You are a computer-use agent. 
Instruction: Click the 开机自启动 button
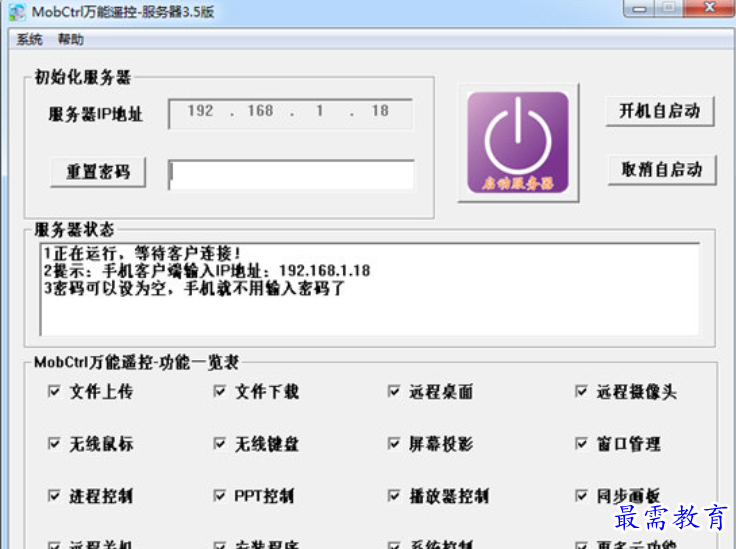[659, 111]
